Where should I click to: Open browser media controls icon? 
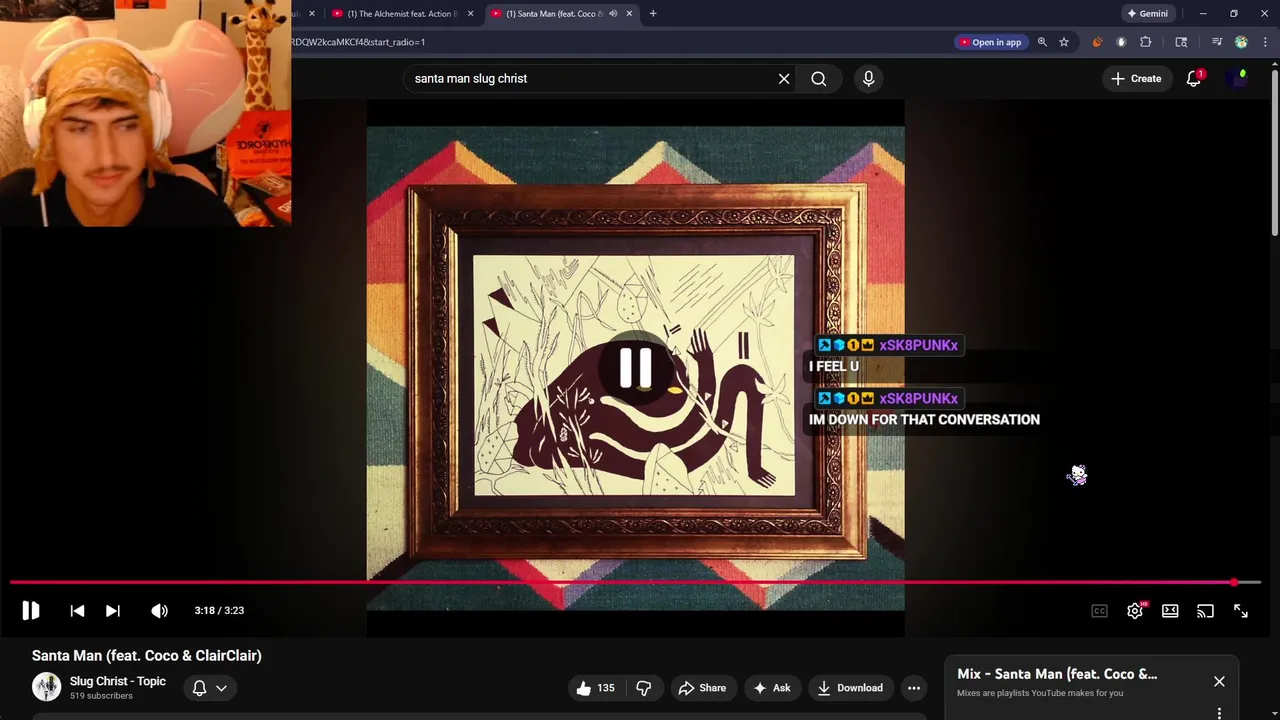tap(1217, 42)
